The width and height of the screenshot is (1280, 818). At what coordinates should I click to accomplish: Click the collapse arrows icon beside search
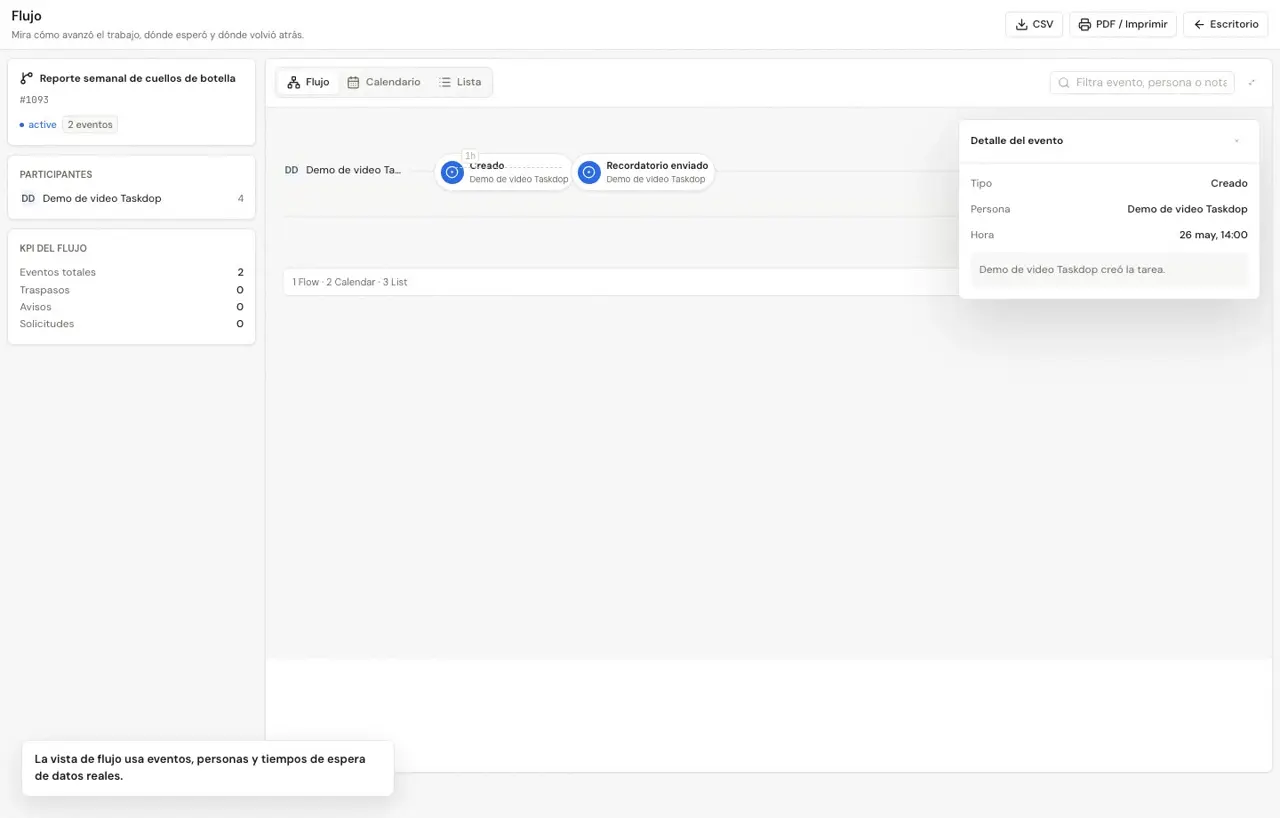(x=1252, y=82)
